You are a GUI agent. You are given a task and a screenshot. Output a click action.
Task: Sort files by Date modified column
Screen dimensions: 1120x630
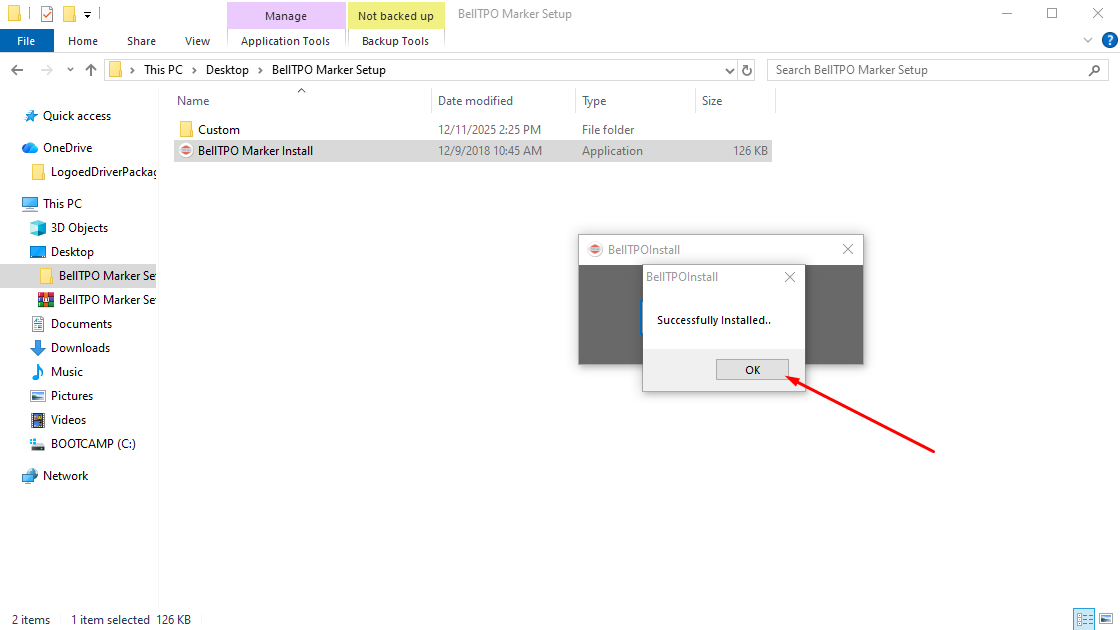pos(475,101)
